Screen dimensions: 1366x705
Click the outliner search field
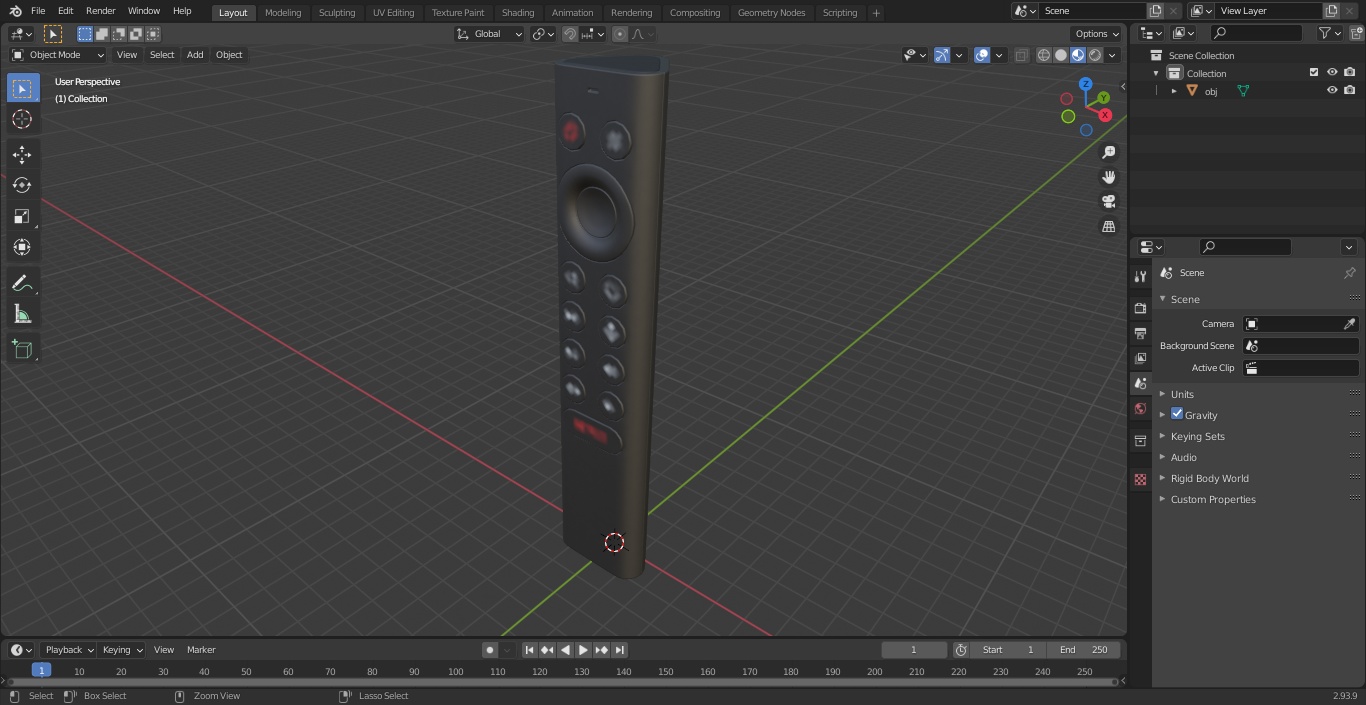[1256, 33]
